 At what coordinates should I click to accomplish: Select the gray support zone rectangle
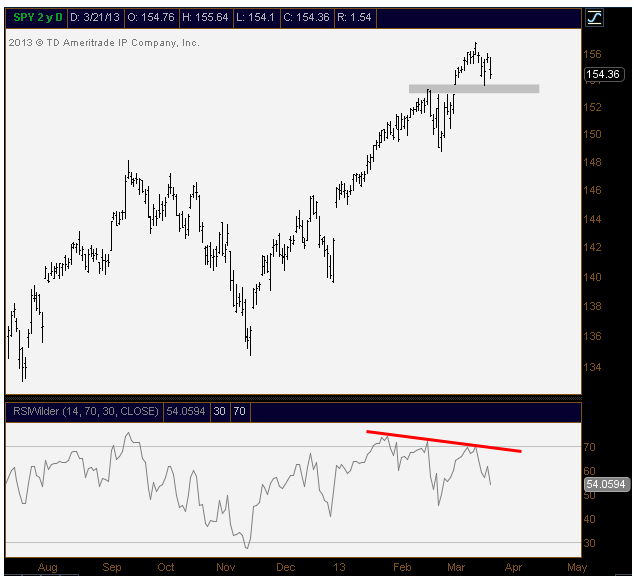[474, 89]
